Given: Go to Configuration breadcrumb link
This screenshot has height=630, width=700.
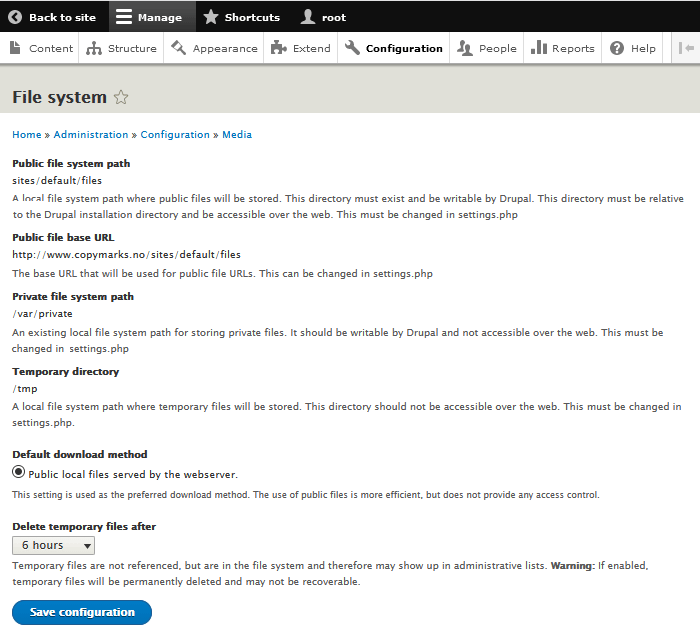Looking at the screenshot, I should tap(175, 135).
